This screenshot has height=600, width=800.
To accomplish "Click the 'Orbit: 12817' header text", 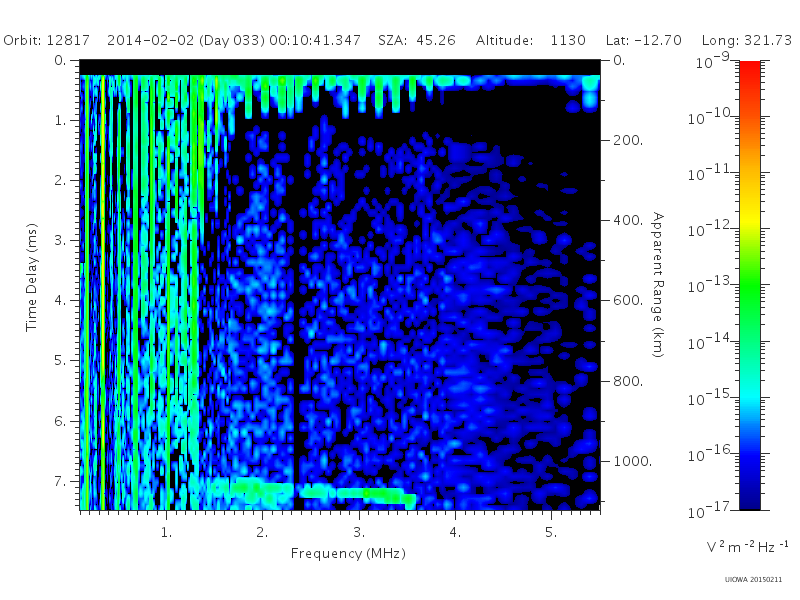I will [46, 40].
